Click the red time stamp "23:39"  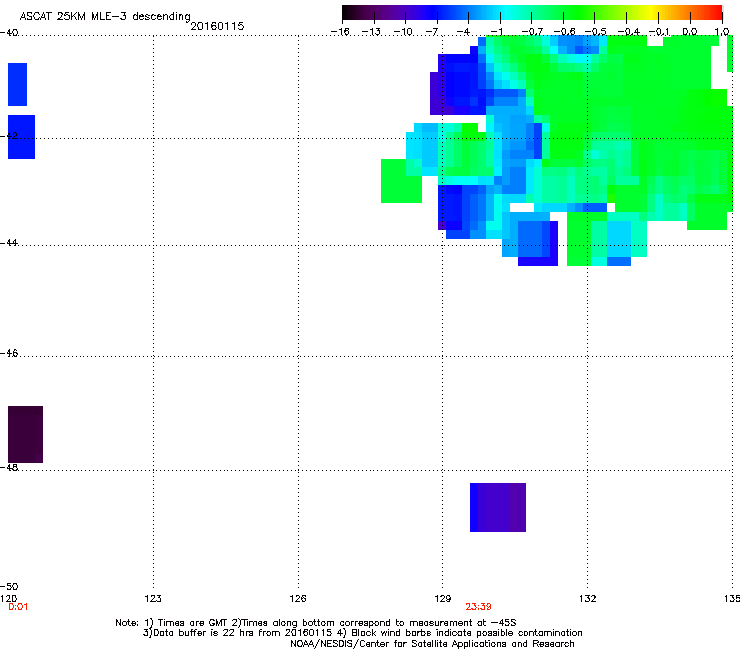click(478, 607)
